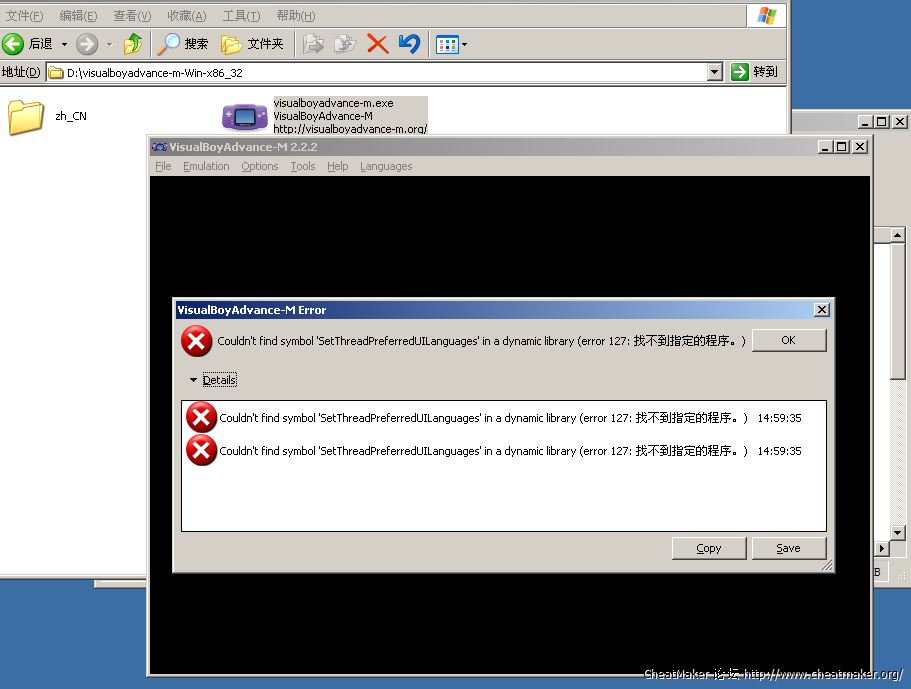The image size is (911, 689).
Task: Click the address bar path field
Action: [x=380, y=72]
